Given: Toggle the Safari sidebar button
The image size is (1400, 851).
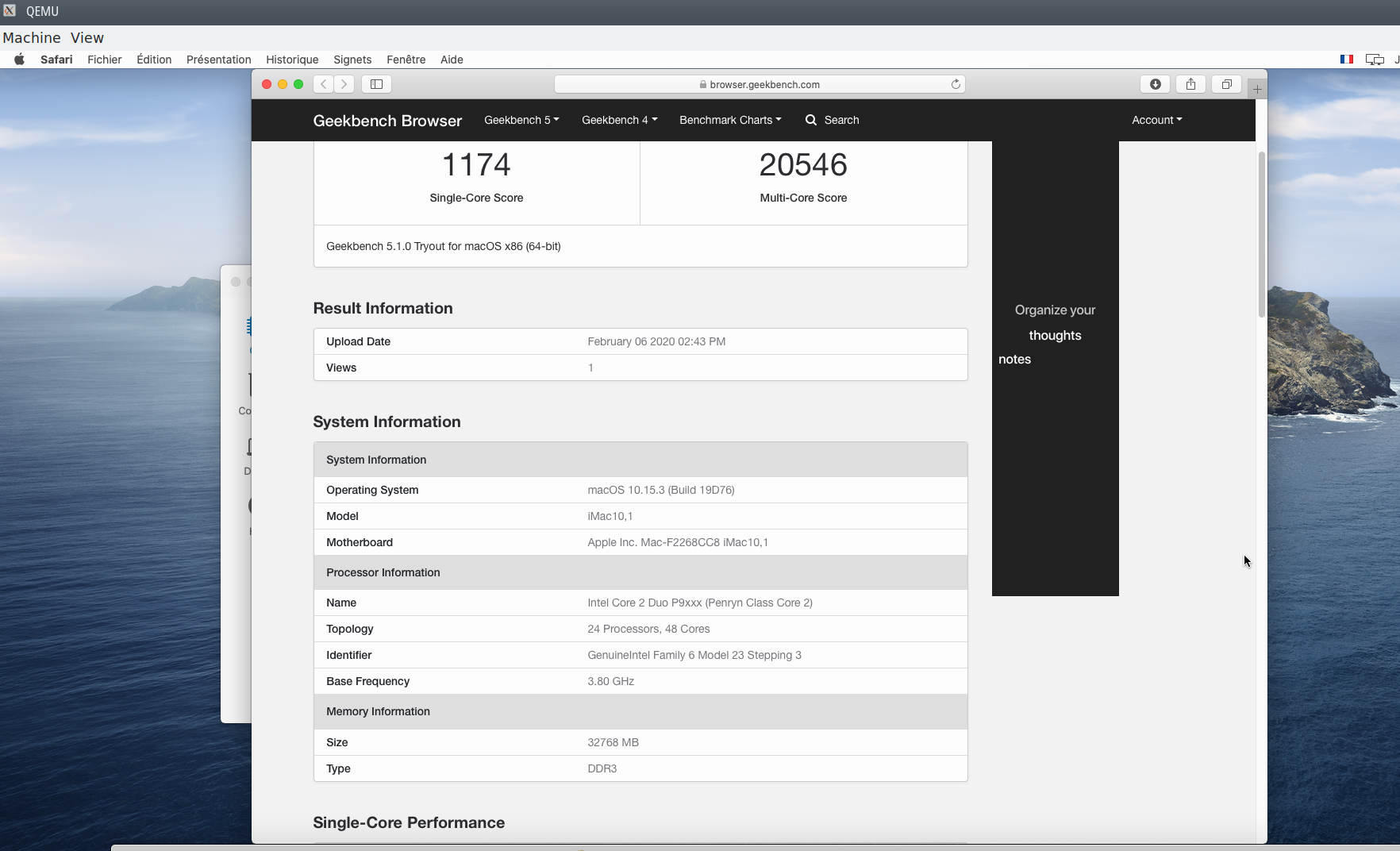Looking at the screenshot, I should 377,84.
